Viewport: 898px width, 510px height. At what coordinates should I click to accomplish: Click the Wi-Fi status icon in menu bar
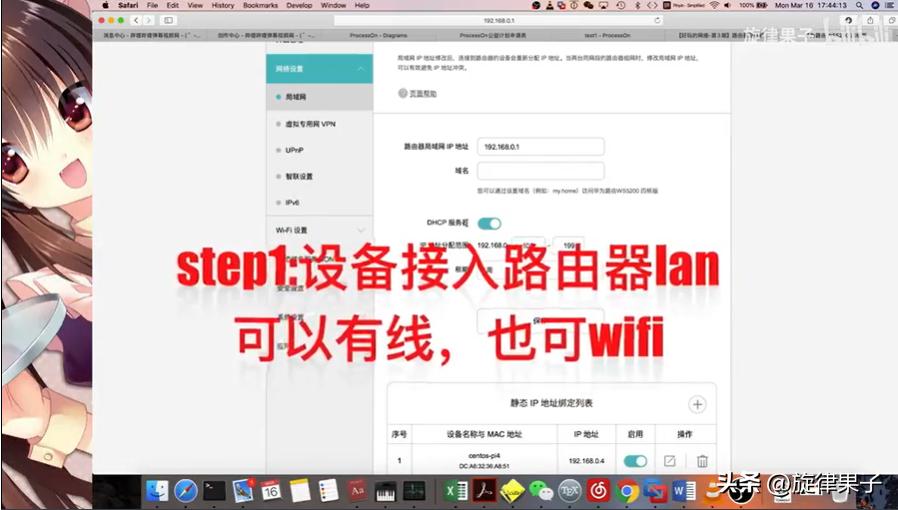click(x=714, y=5)
